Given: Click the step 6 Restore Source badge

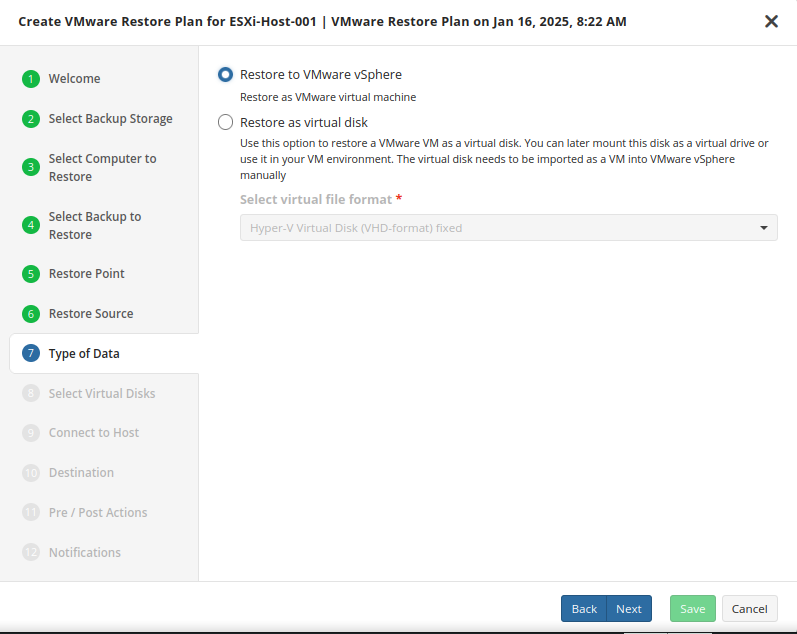Looking at the screenshot, I should click(30, 314).
